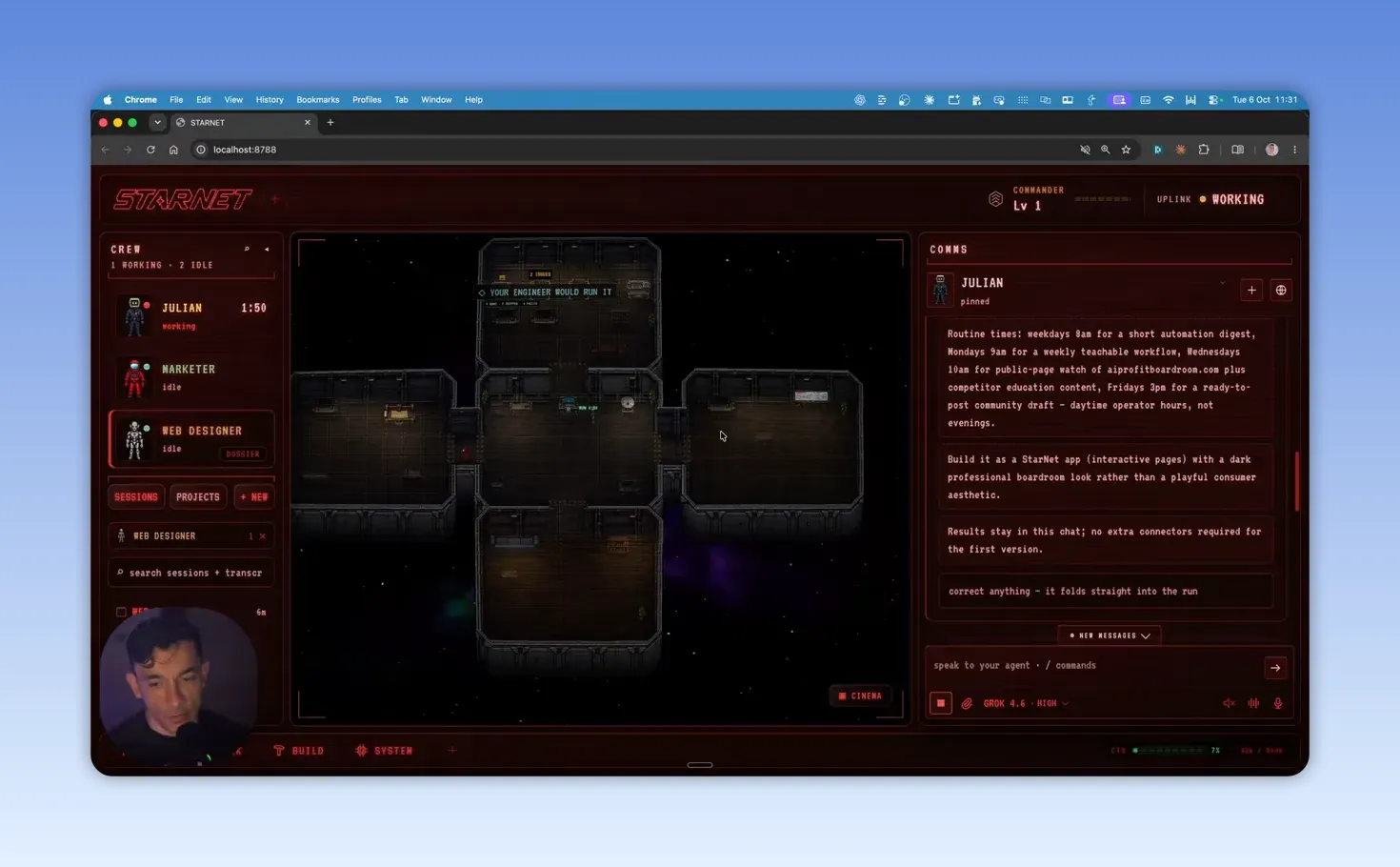Click the microphone icon in Comms
Screen dimensions: 1400x867
pos(1278,703)
